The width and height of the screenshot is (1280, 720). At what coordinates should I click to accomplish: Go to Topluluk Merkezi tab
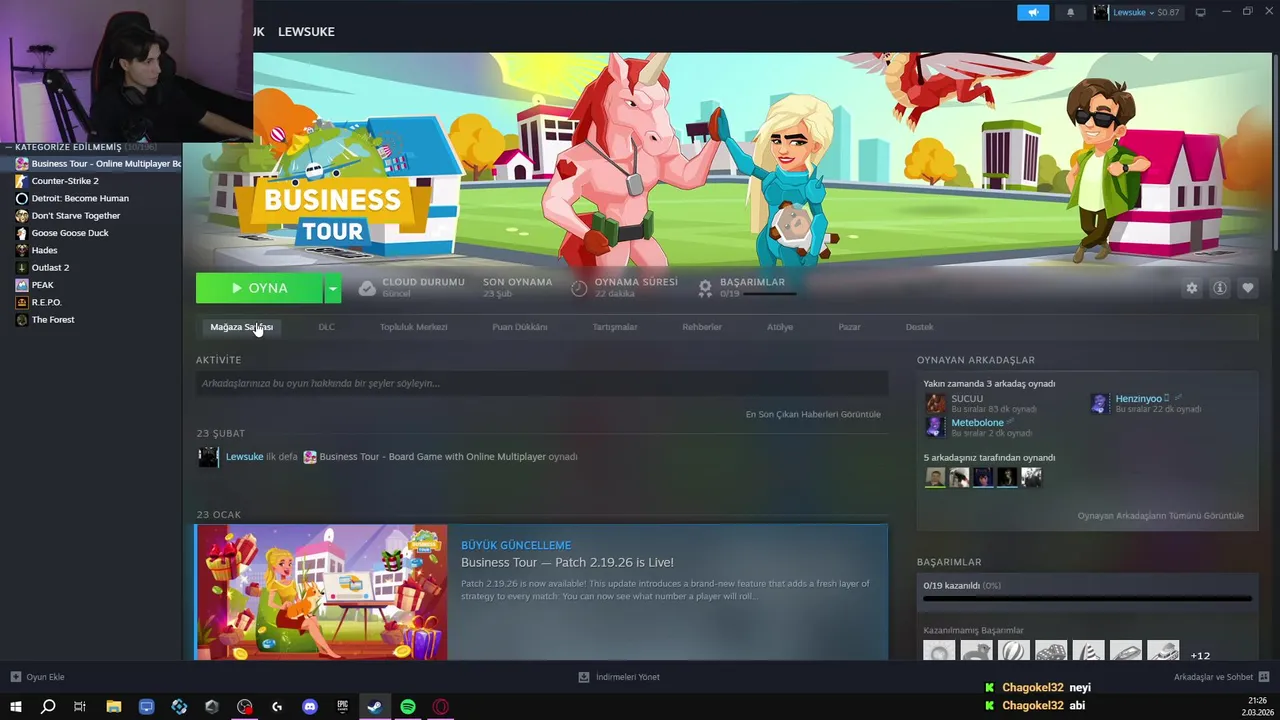coord(413,327)
